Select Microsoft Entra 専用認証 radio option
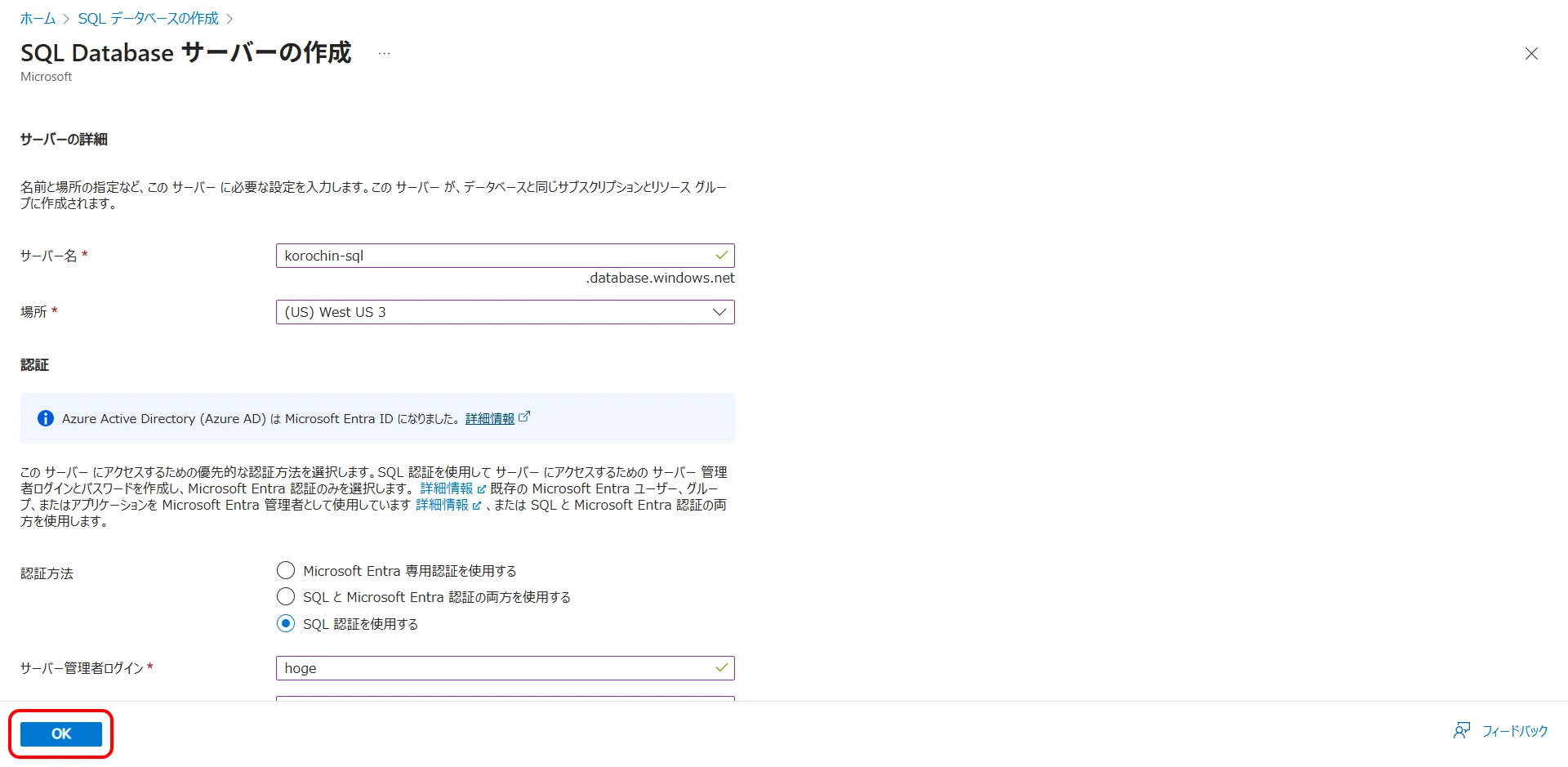 (x=286, y=570)
